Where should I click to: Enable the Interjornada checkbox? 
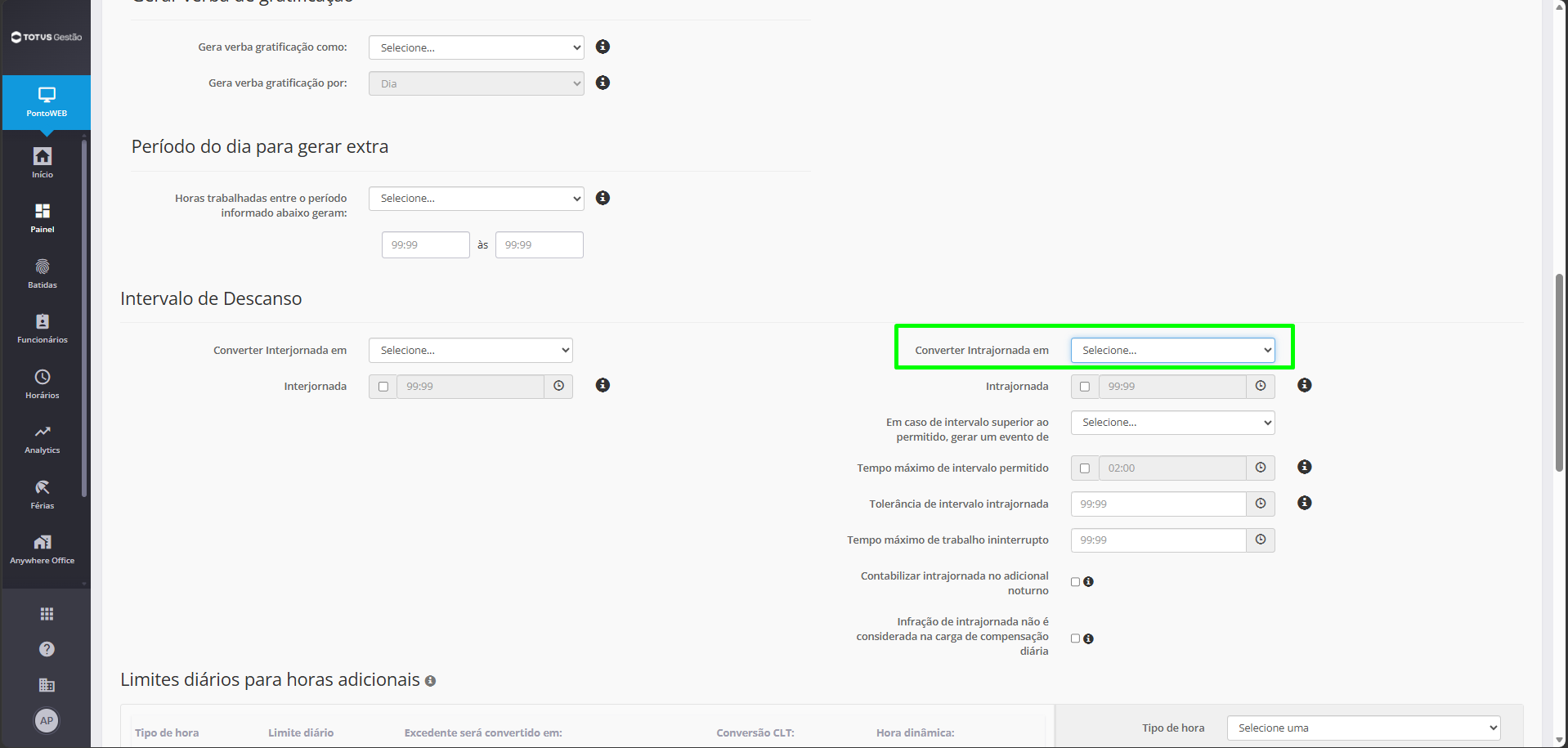click(x=383, y=387)
